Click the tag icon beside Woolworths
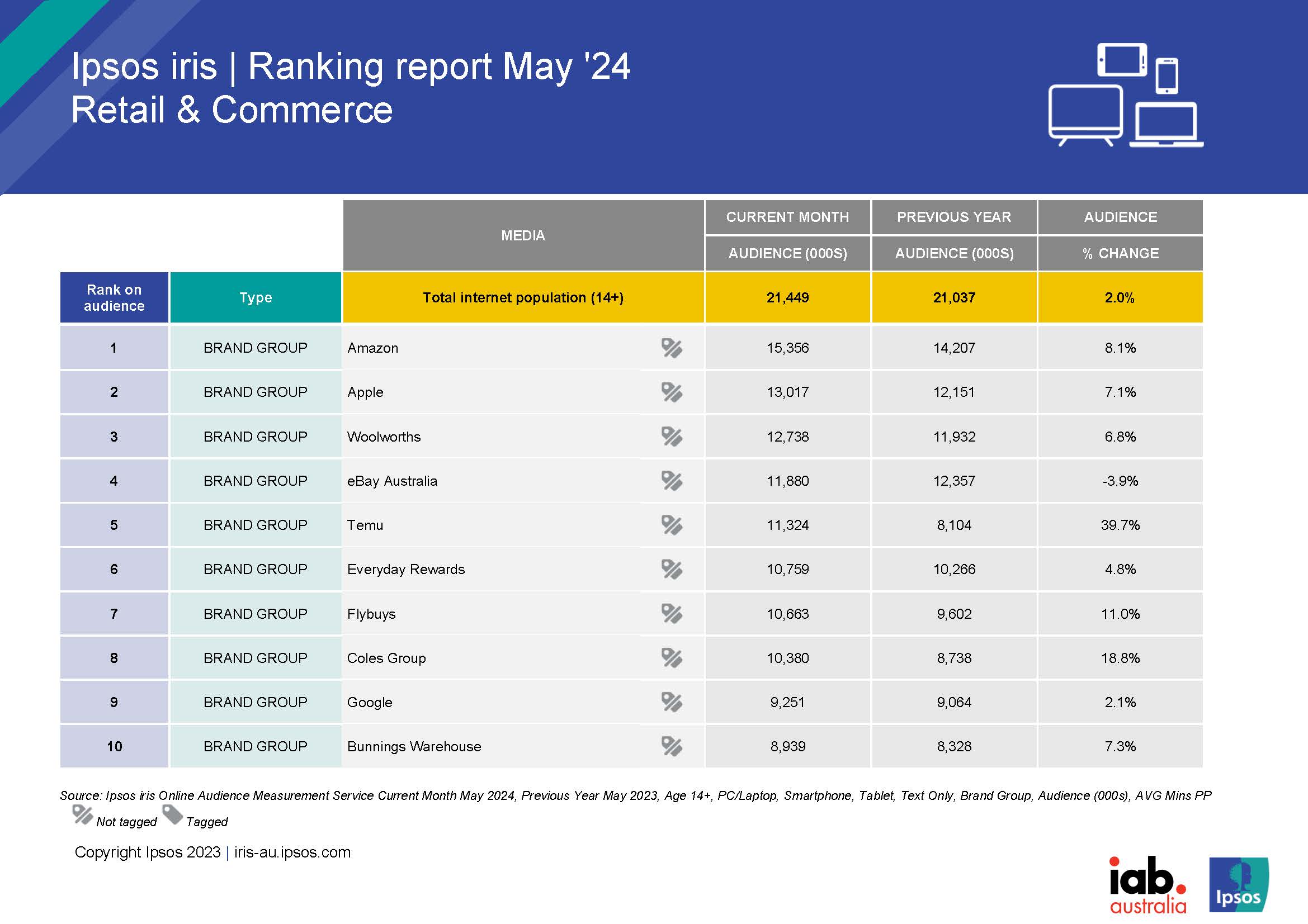This screenshot has width=1308, height=924. 672,437
